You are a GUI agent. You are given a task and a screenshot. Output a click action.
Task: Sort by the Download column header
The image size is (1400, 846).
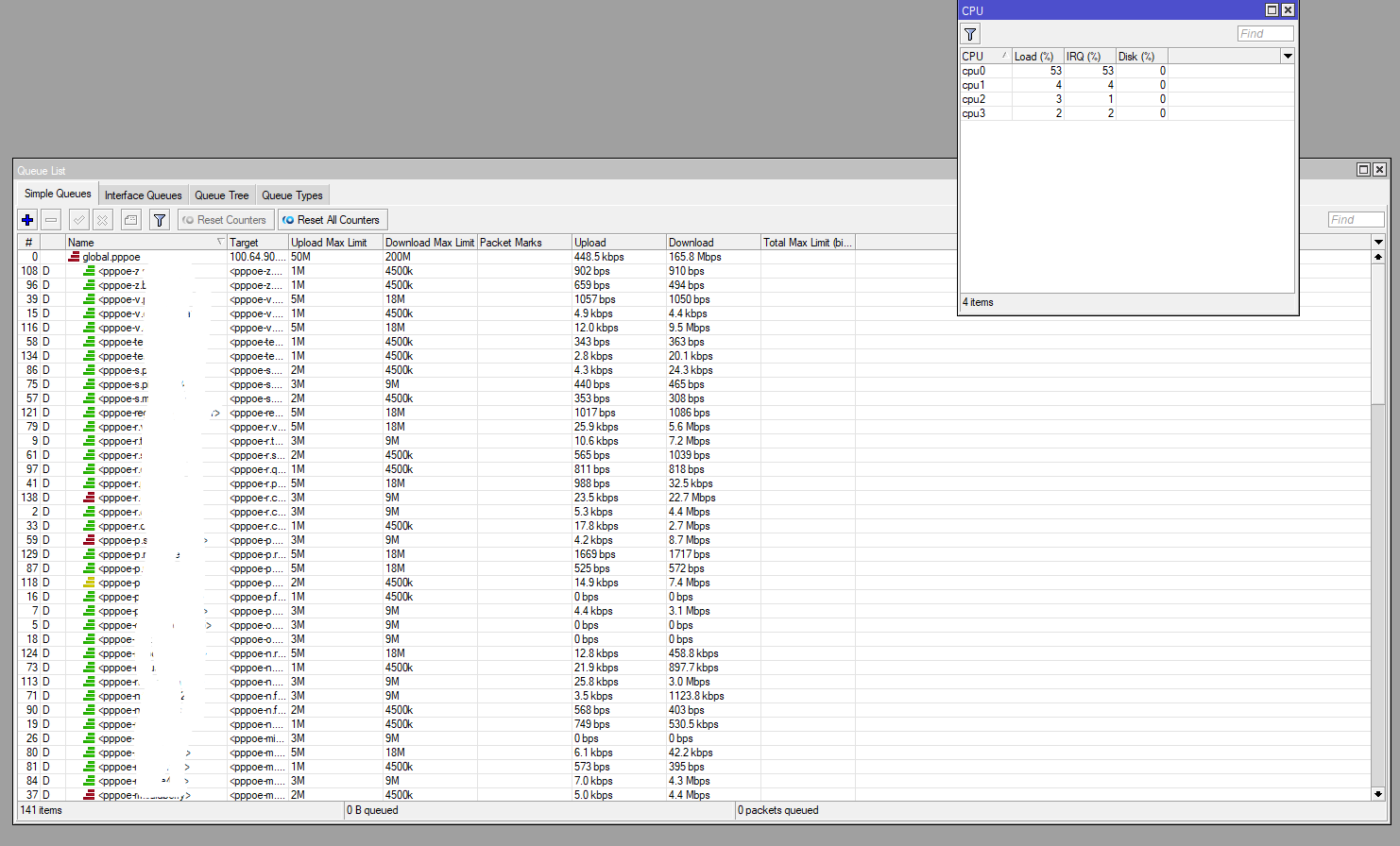pos(713,243)
